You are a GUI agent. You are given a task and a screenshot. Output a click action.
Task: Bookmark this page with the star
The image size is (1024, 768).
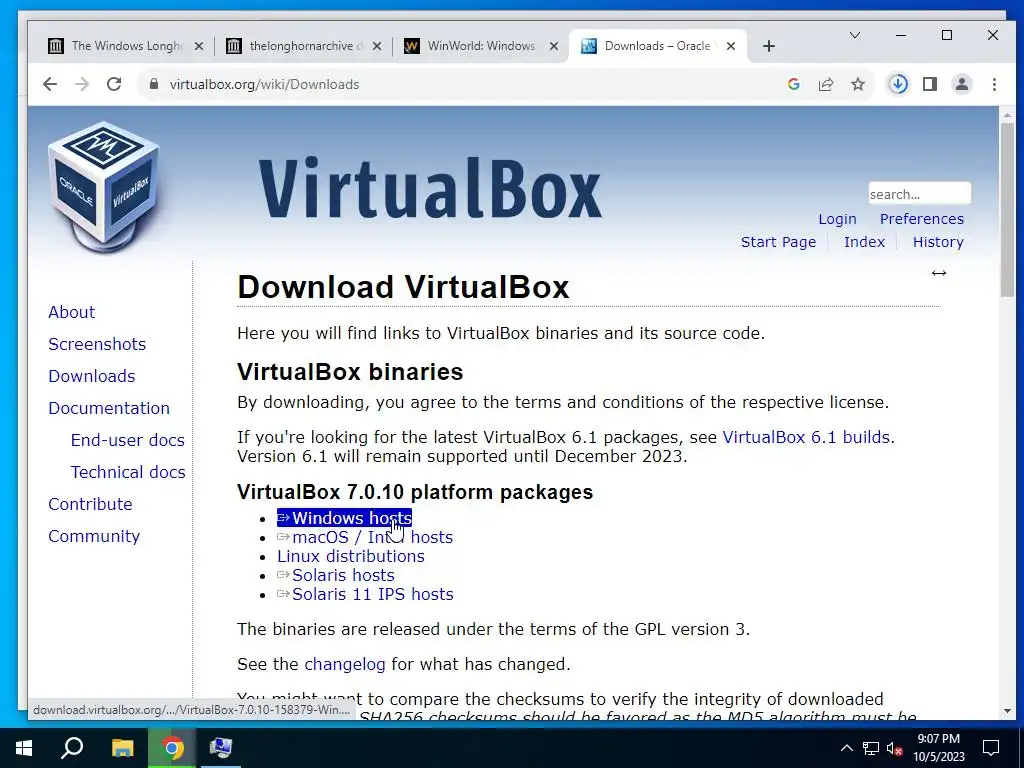[858, 84]
